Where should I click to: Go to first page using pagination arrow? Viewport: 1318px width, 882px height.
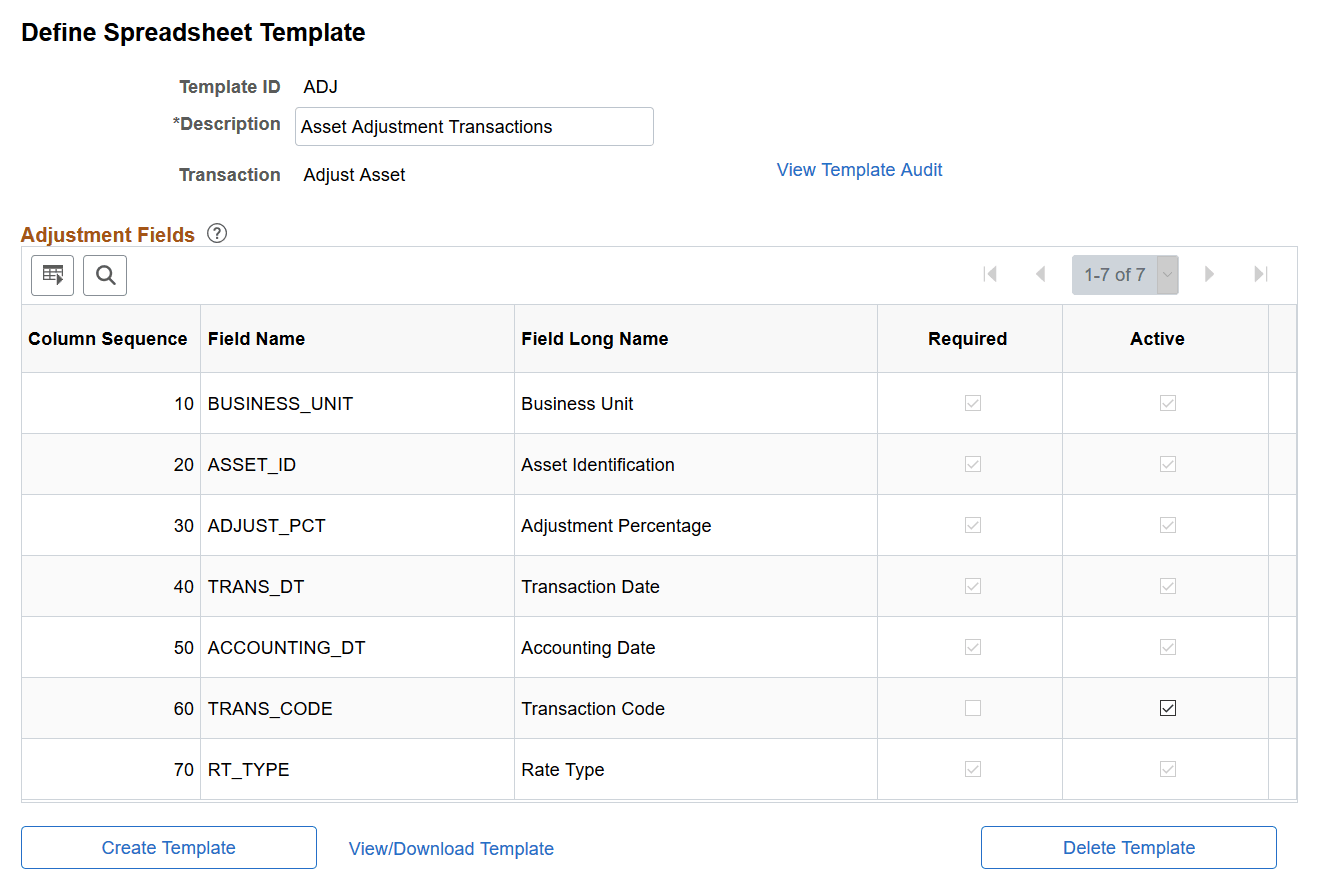point(990,274)
